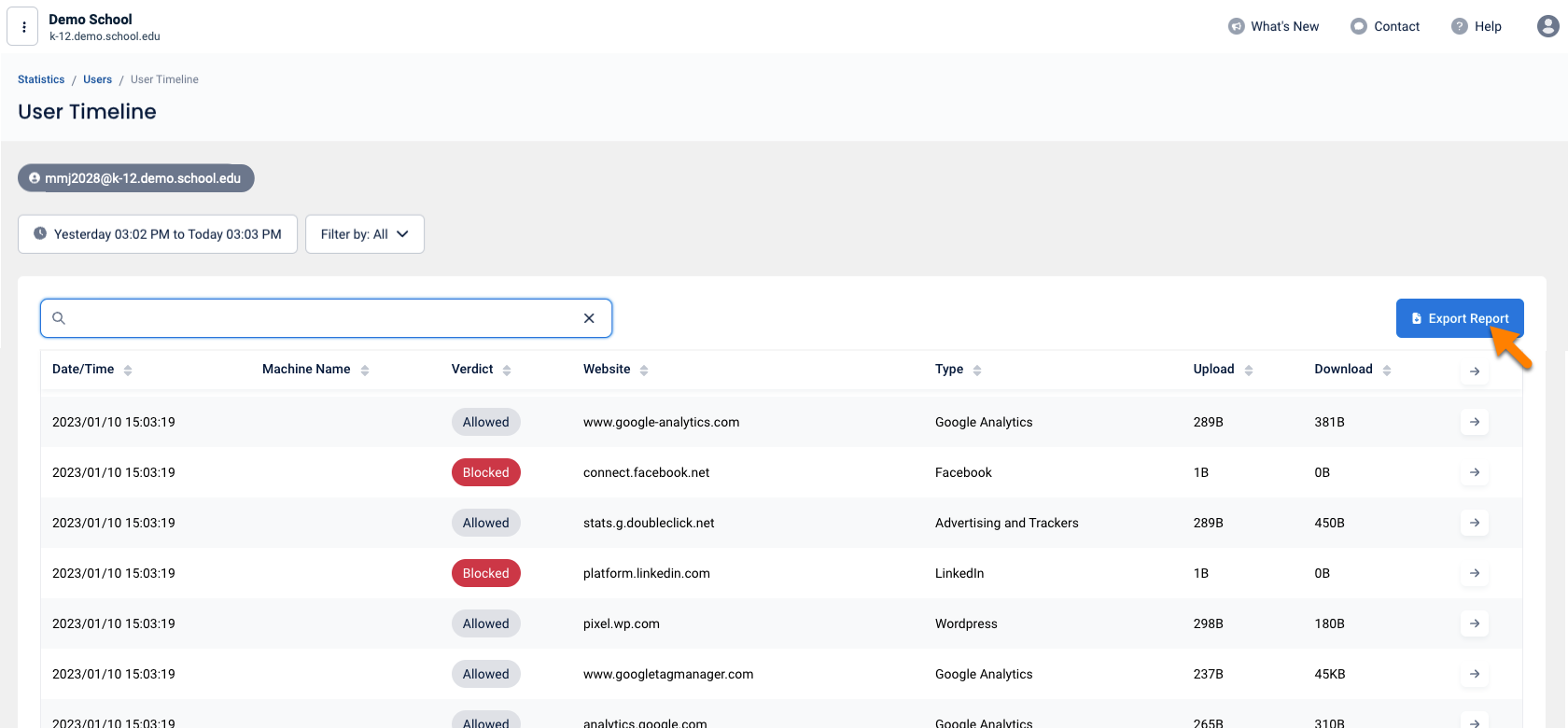
Task: Open details arrow for connect.facebook.net row
Action: point(1475,472)
